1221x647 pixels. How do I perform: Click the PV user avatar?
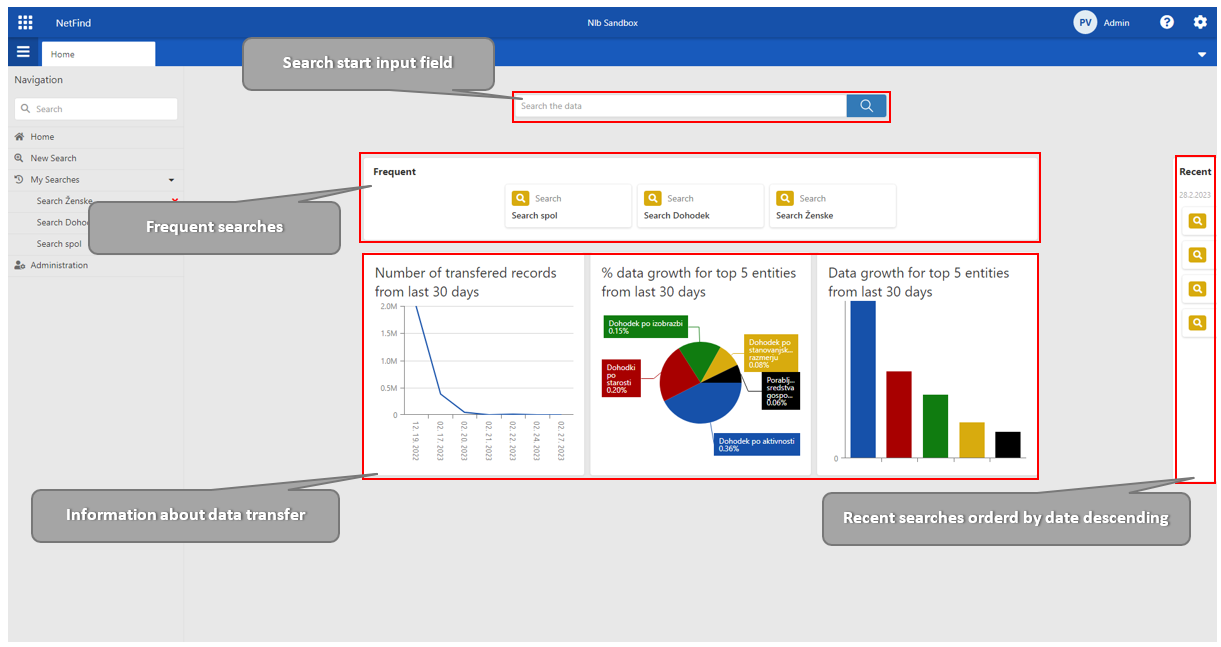point(1085,22)
